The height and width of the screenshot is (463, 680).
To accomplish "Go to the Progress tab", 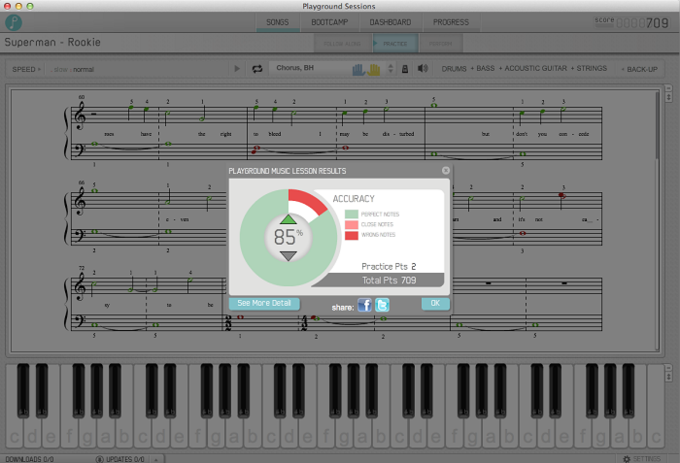I will pos(451,22).
